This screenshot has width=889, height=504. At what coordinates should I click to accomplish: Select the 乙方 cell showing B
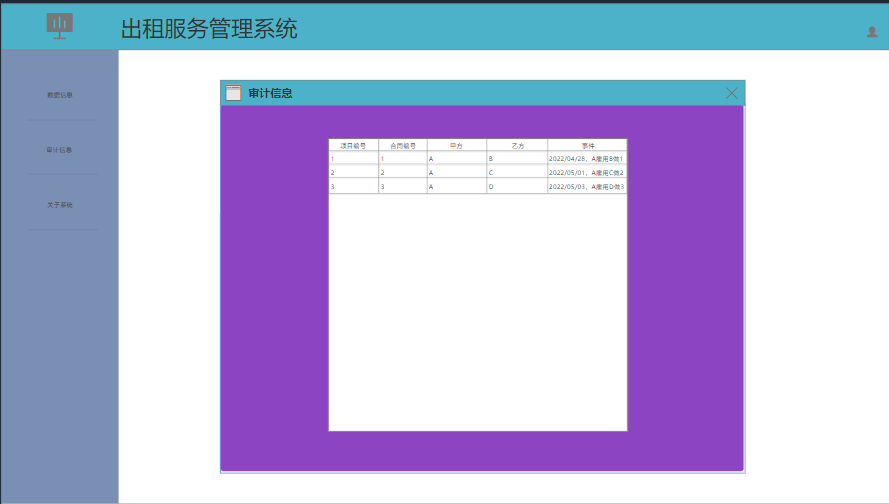517,159
